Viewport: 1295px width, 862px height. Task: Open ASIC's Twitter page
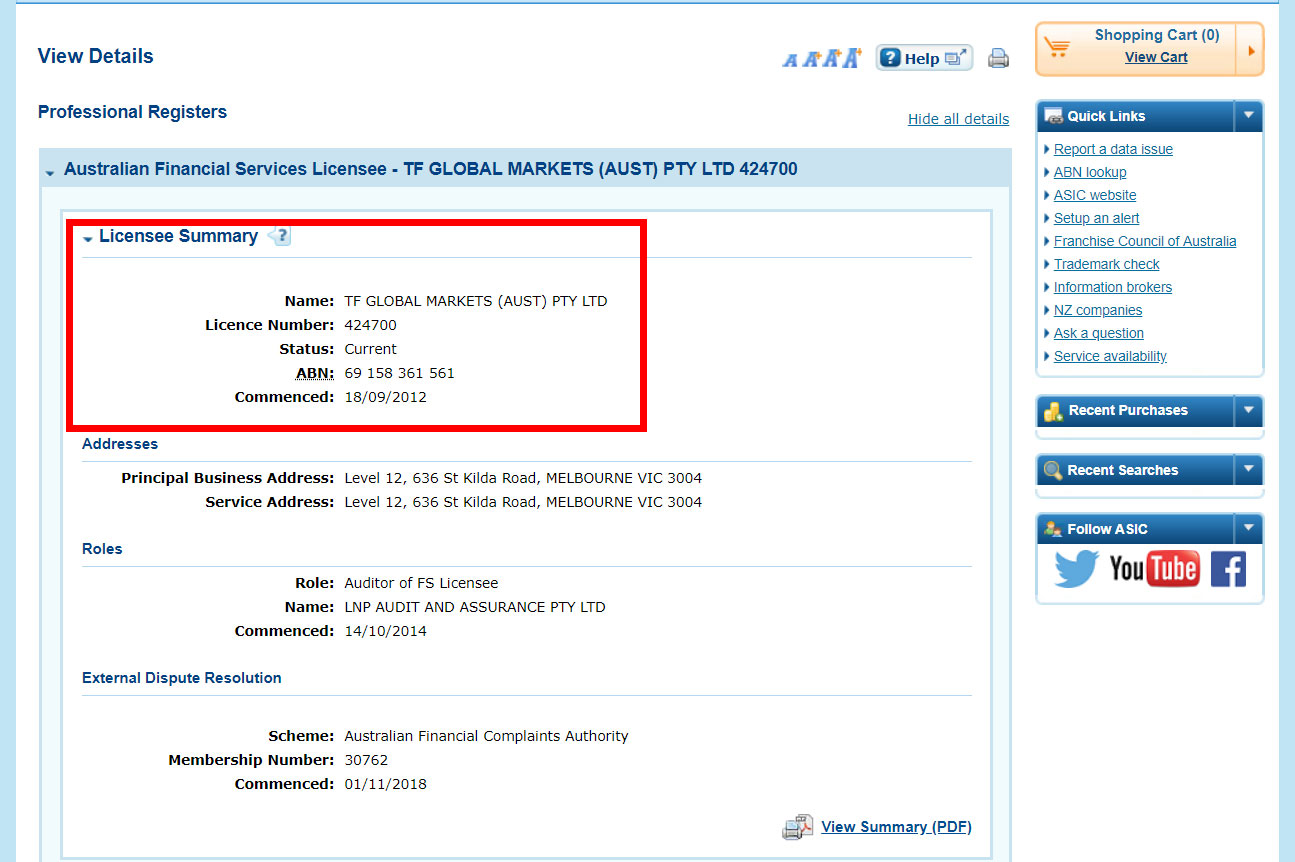point(1076,569)
